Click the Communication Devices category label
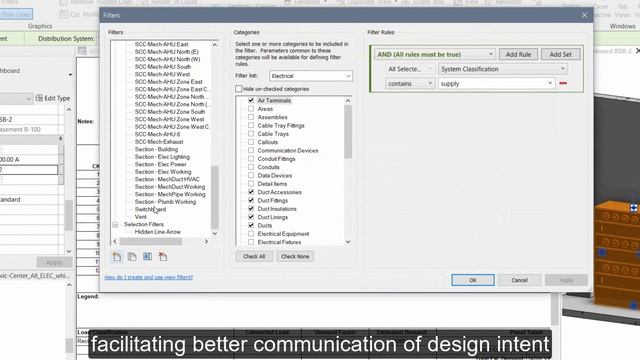The width and height of the screenshot is (640, 360). click(288, 151)
